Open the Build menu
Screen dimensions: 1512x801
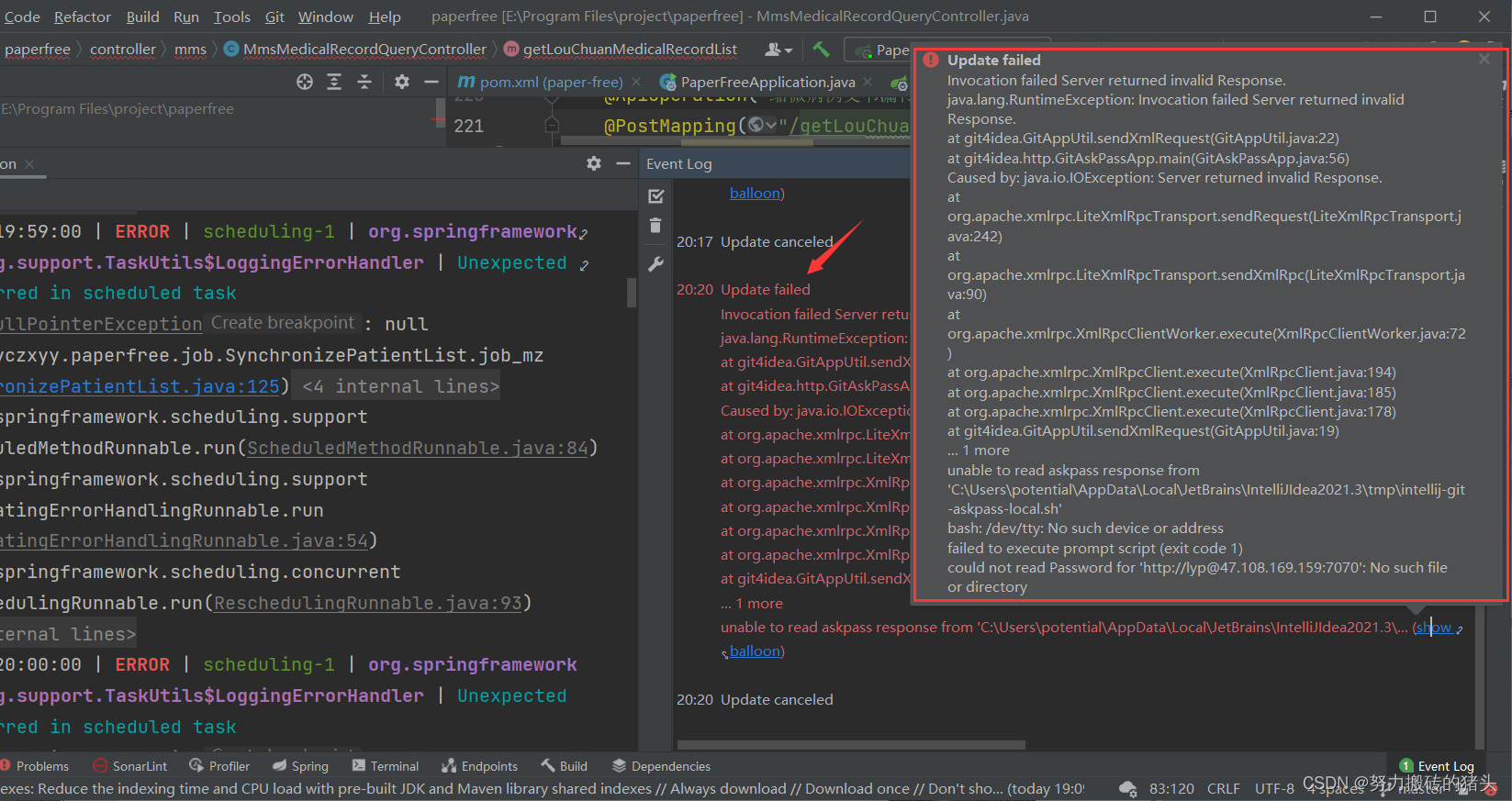point(142,17)
